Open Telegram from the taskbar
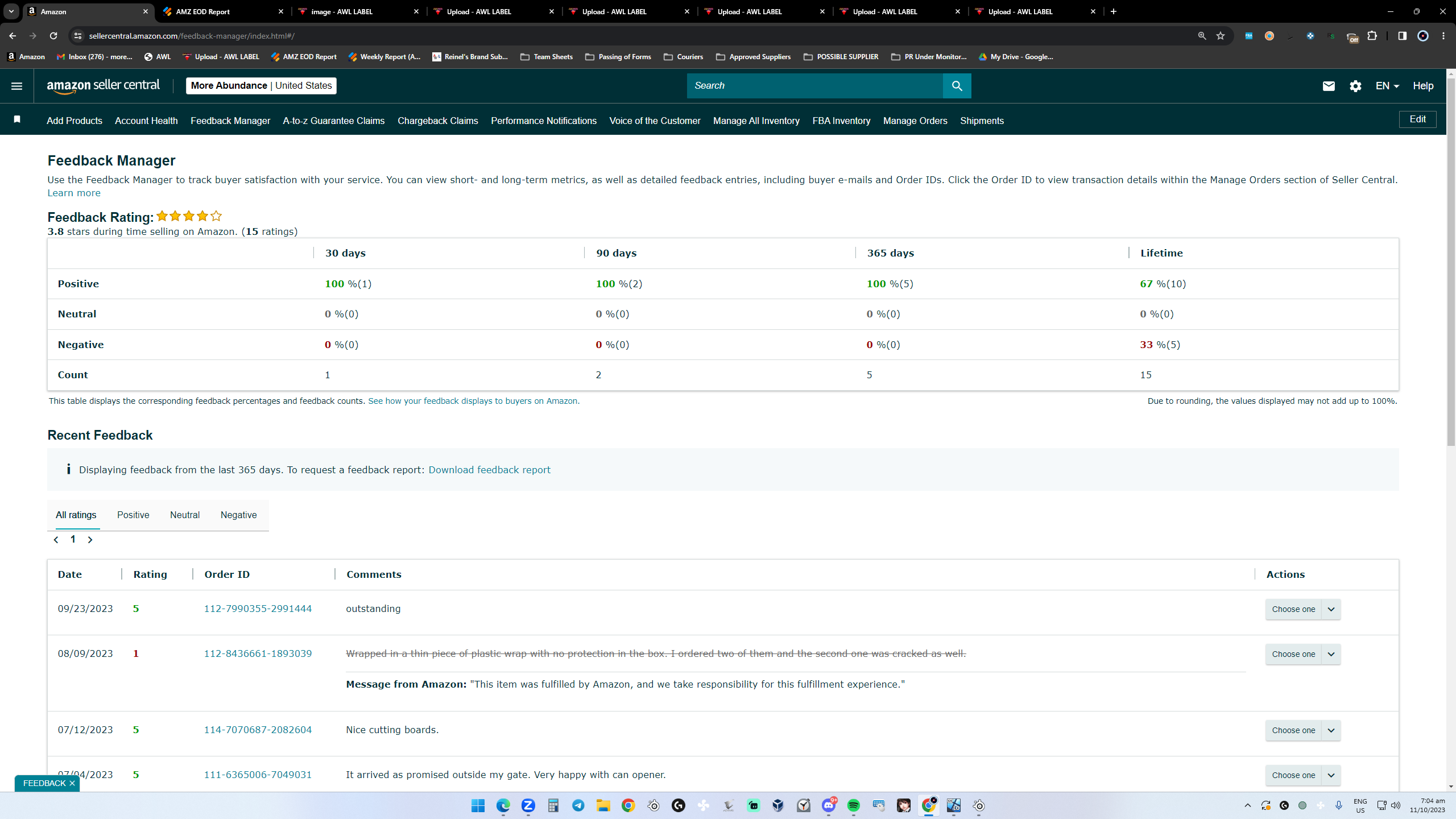 pos(578,805)
